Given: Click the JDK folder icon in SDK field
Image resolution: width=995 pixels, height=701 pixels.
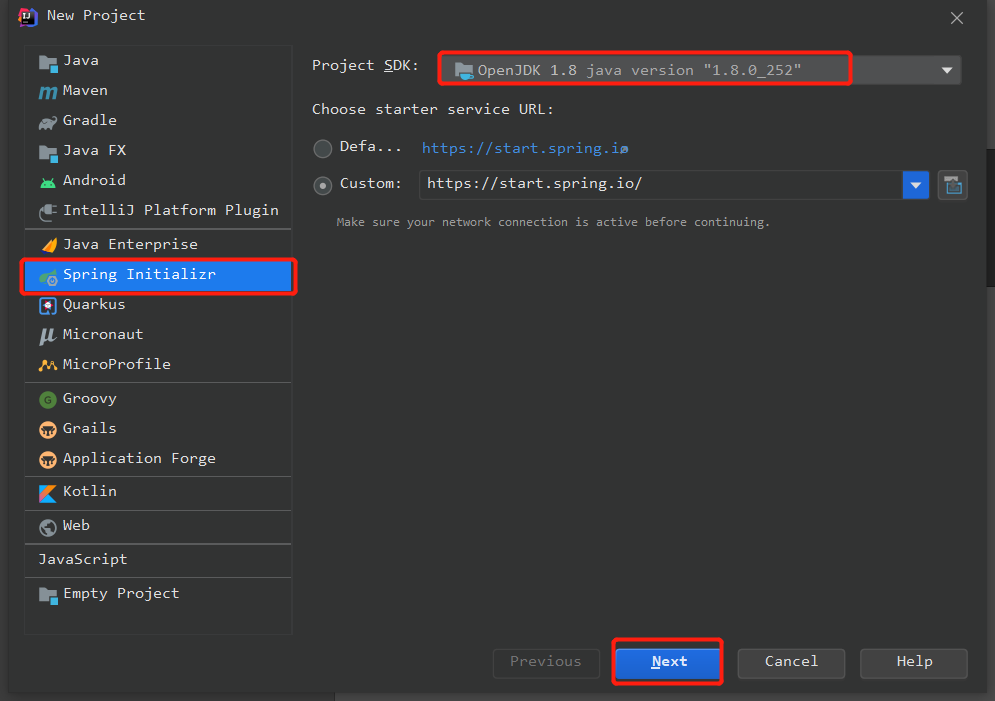Looking at the screenshot, I should pos(464,70).
